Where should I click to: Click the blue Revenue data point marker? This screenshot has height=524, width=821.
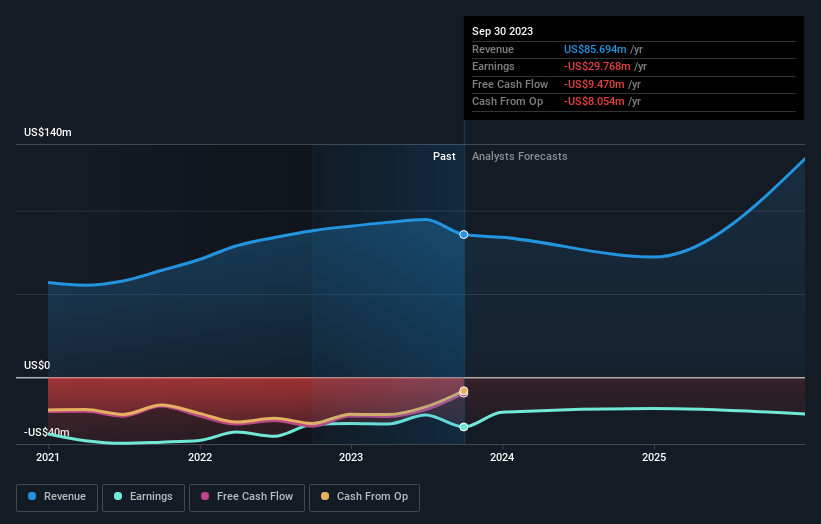tap(463, 235)
